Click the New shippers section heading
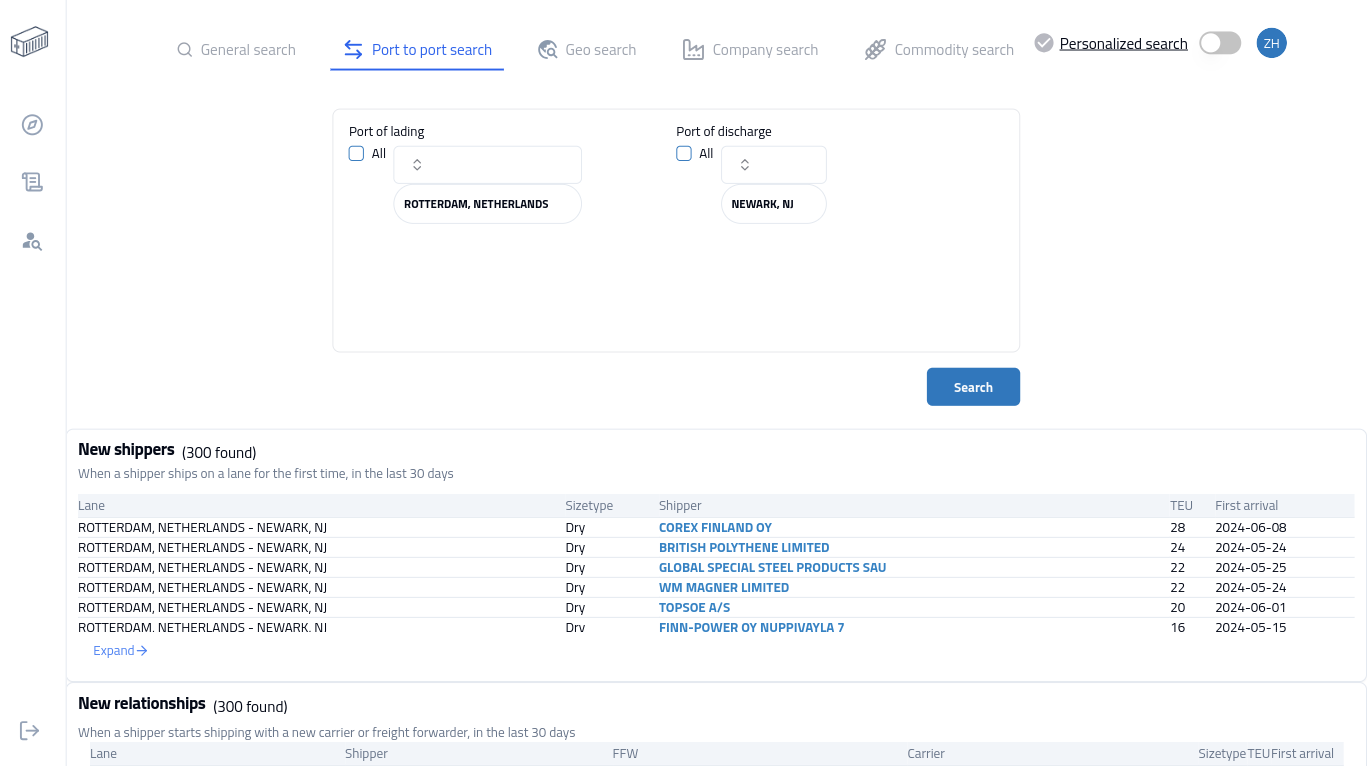The height and width of the screenshot is (766, 1367). (126, 450)
